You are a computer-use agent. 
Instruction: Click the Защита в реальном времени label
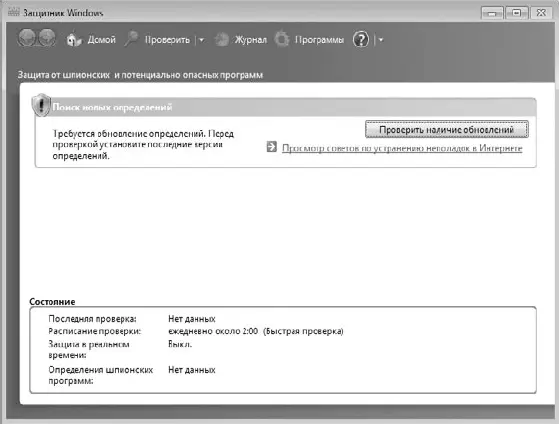(x=89, y=349)
